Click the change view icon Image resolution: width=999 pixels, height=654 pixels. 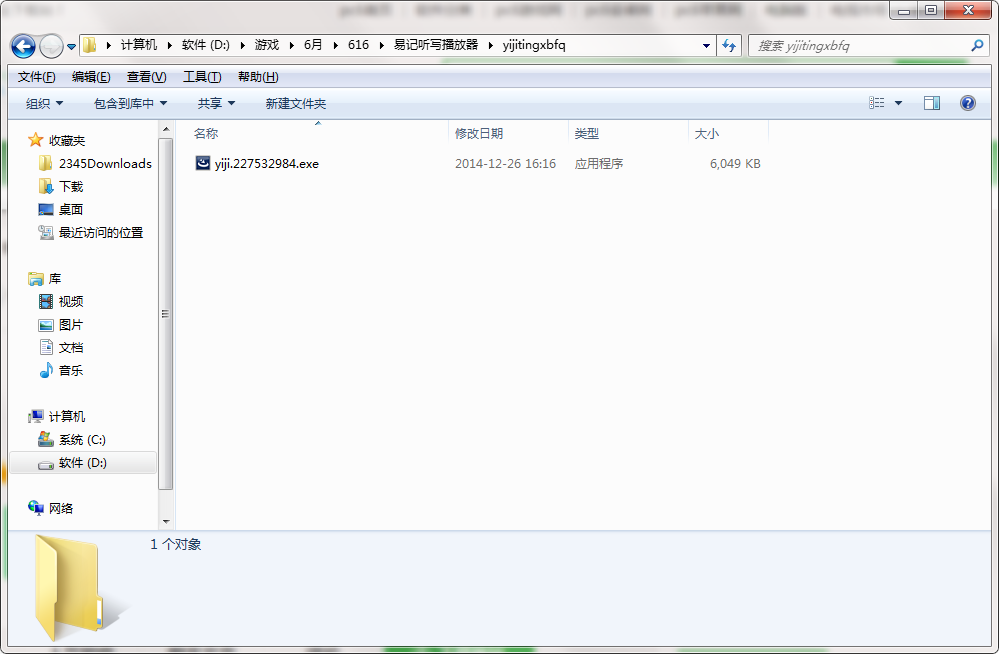click(877, 103)
